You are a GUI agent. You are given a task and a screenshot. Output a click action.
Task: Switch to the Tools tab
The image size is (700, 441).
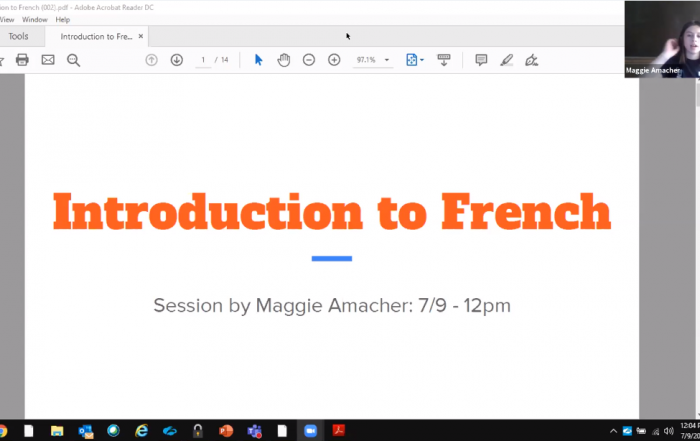coord(19,37)
